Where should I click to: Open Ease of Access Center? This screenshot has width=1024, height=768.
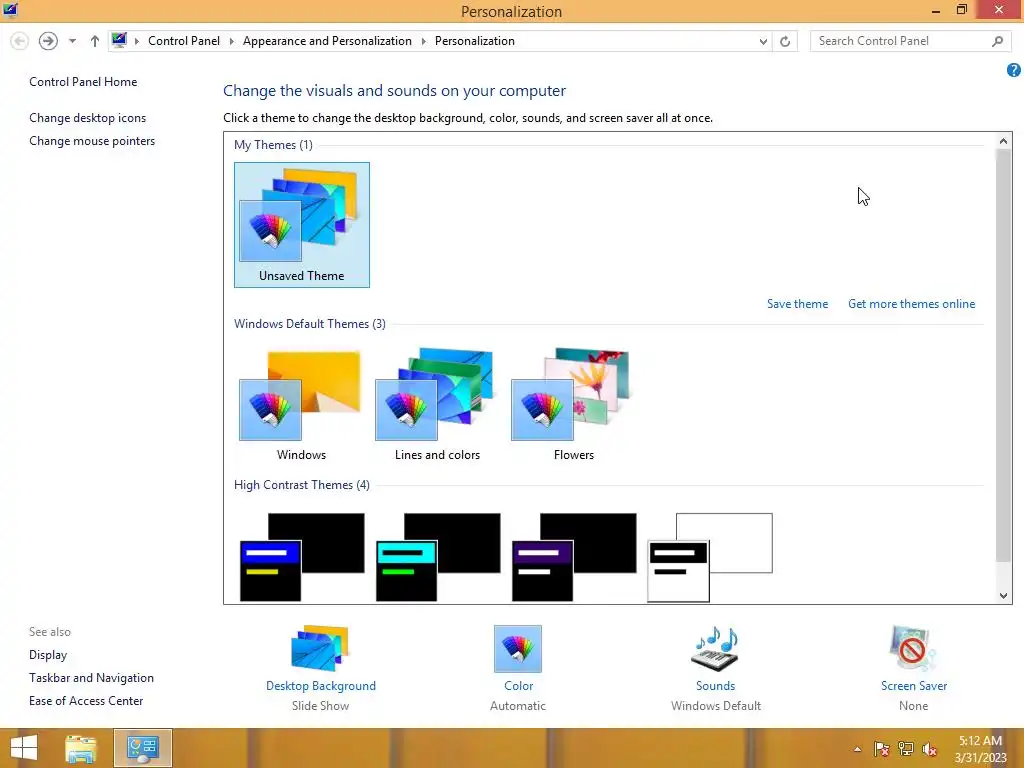pos(86,701)
